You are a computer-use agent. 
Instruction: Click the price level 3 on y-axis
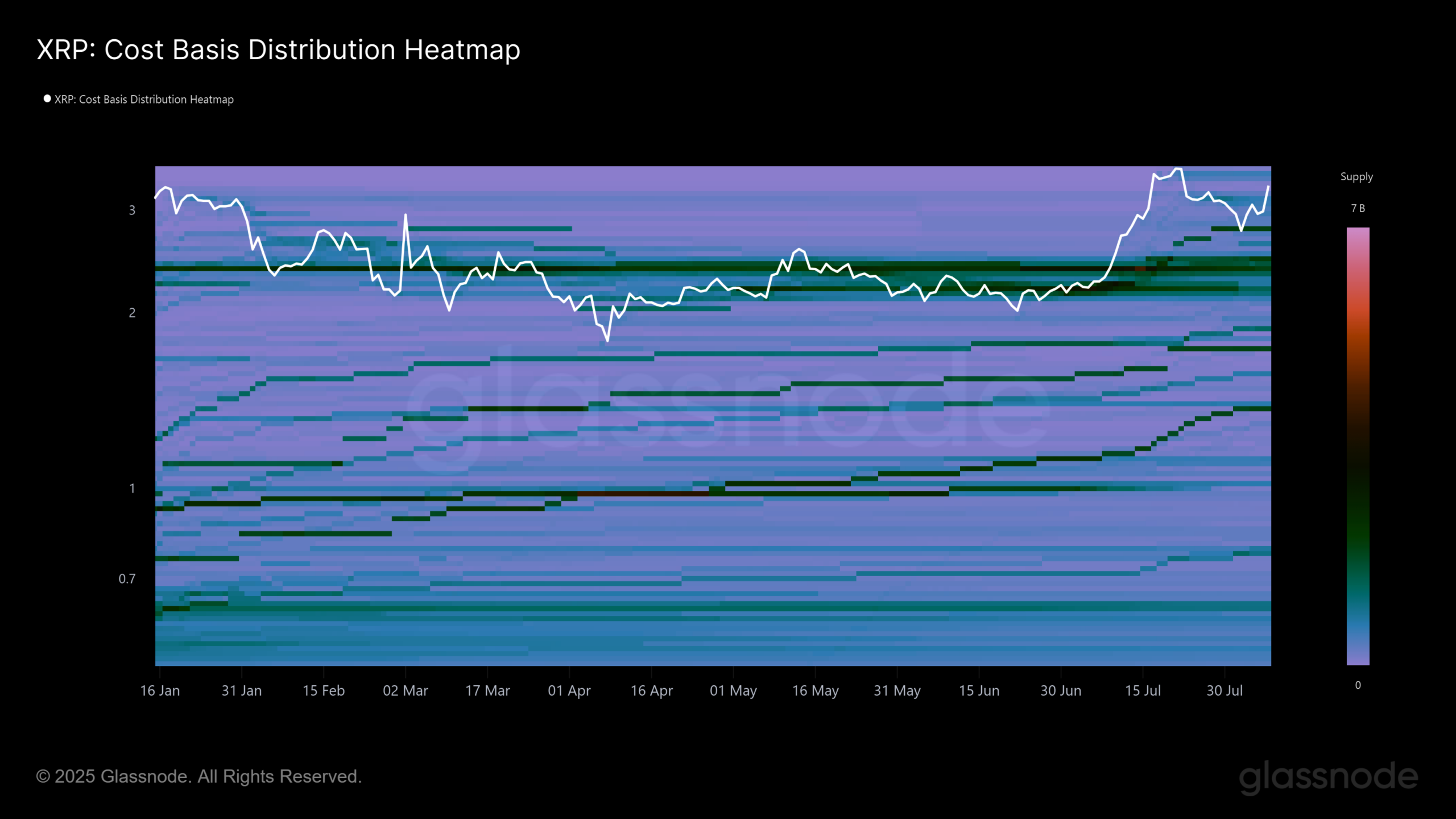coord(131,210)
